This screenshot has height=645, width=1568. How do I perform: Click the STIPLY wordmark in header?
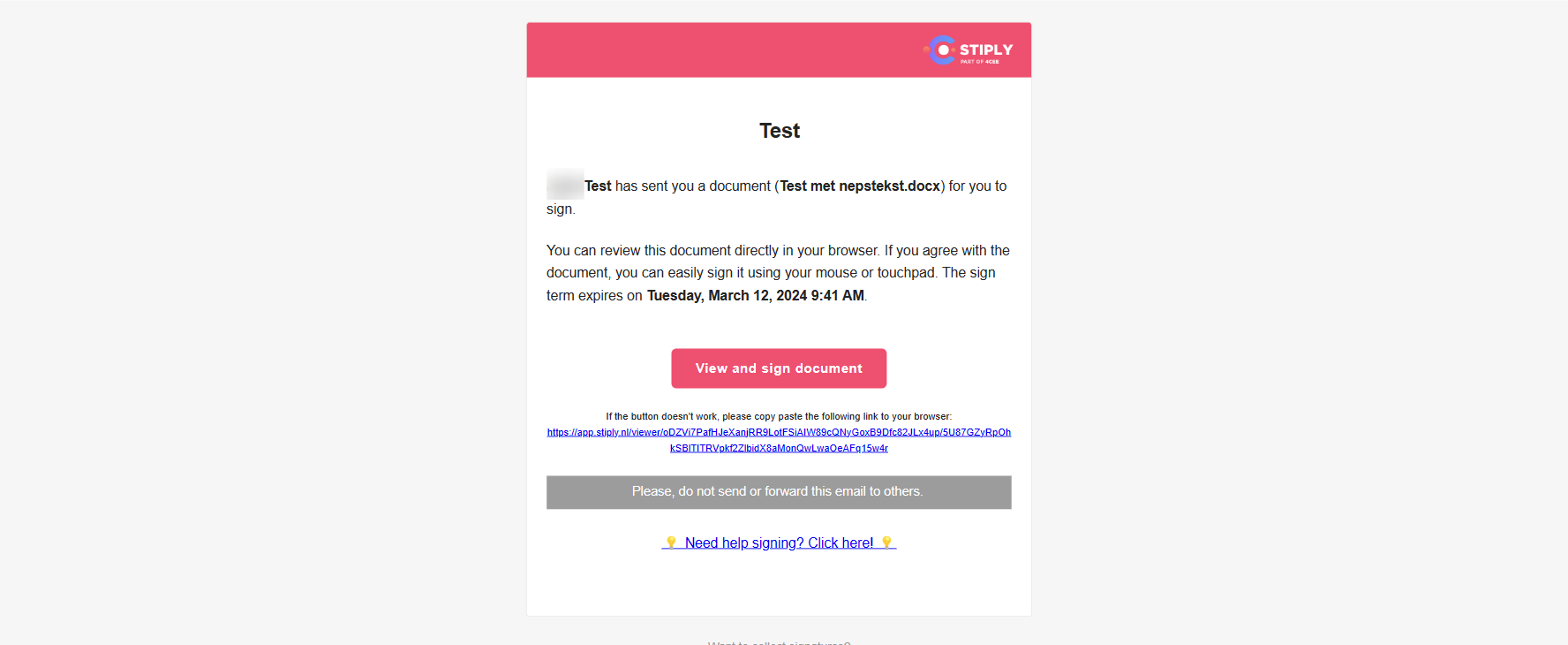[x=986, y=49]
